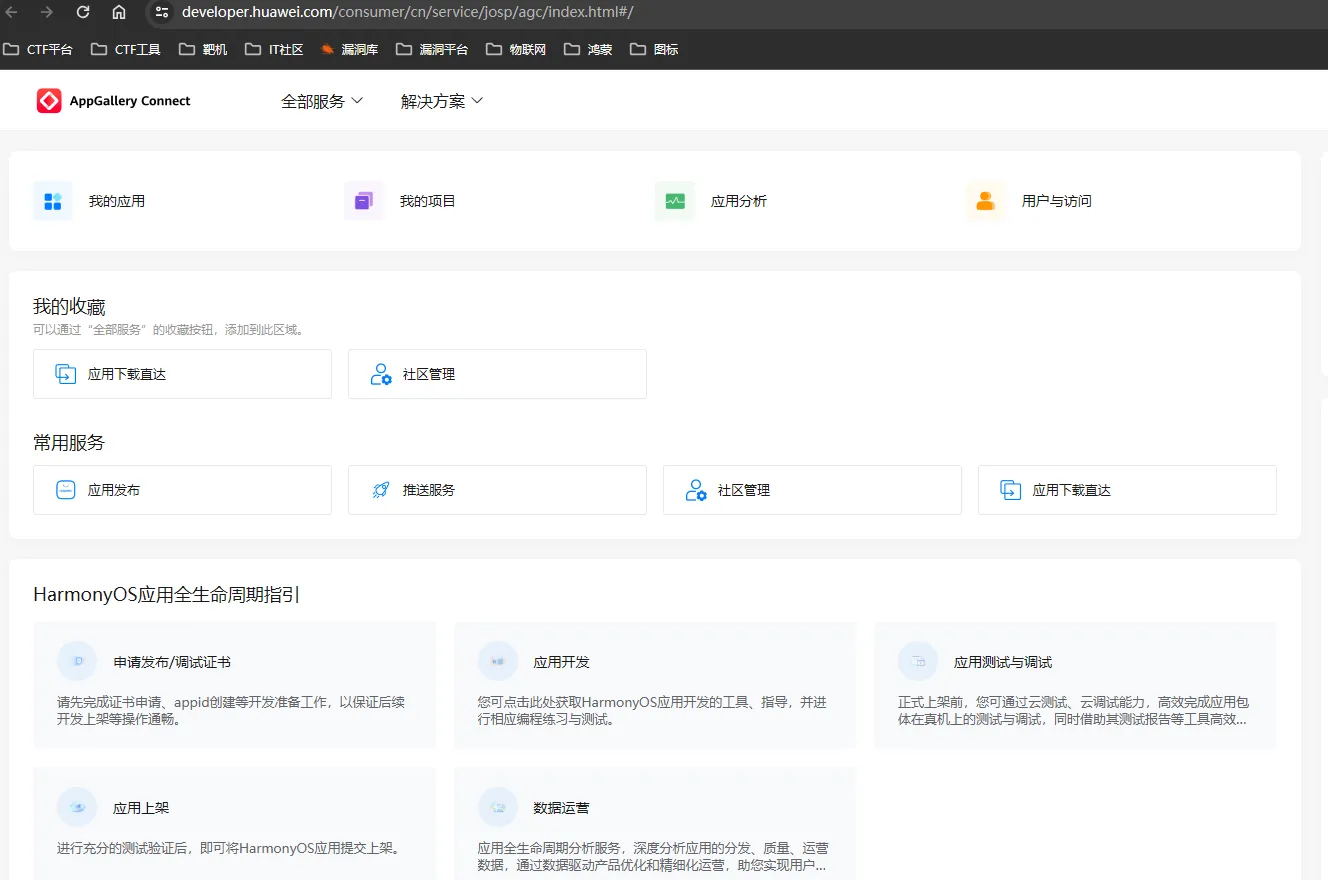Click the 数据运营 round icon
The height and width of the screenshot is (880, 1328).
tap(498, 807)
